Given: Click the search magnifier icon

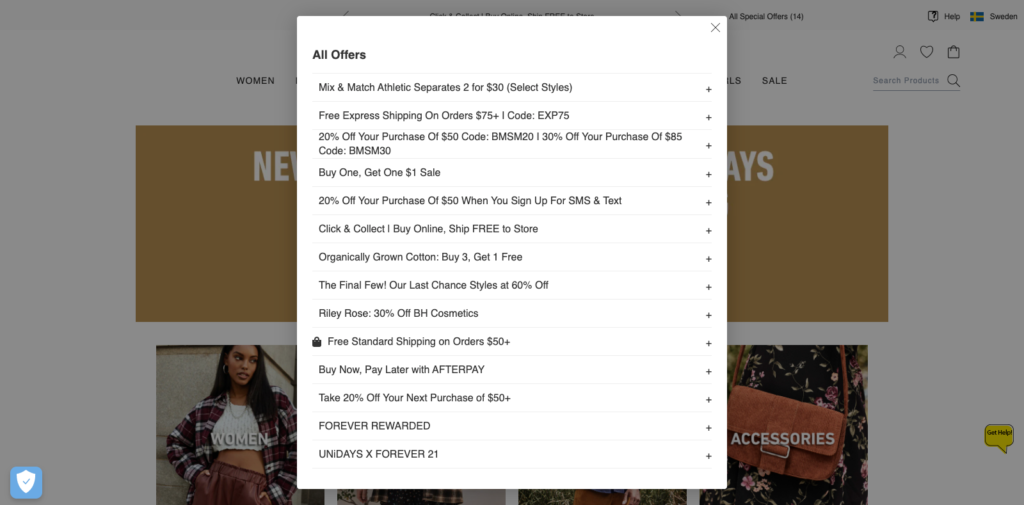Looking at the screenshot, I should tap(953, 80).
